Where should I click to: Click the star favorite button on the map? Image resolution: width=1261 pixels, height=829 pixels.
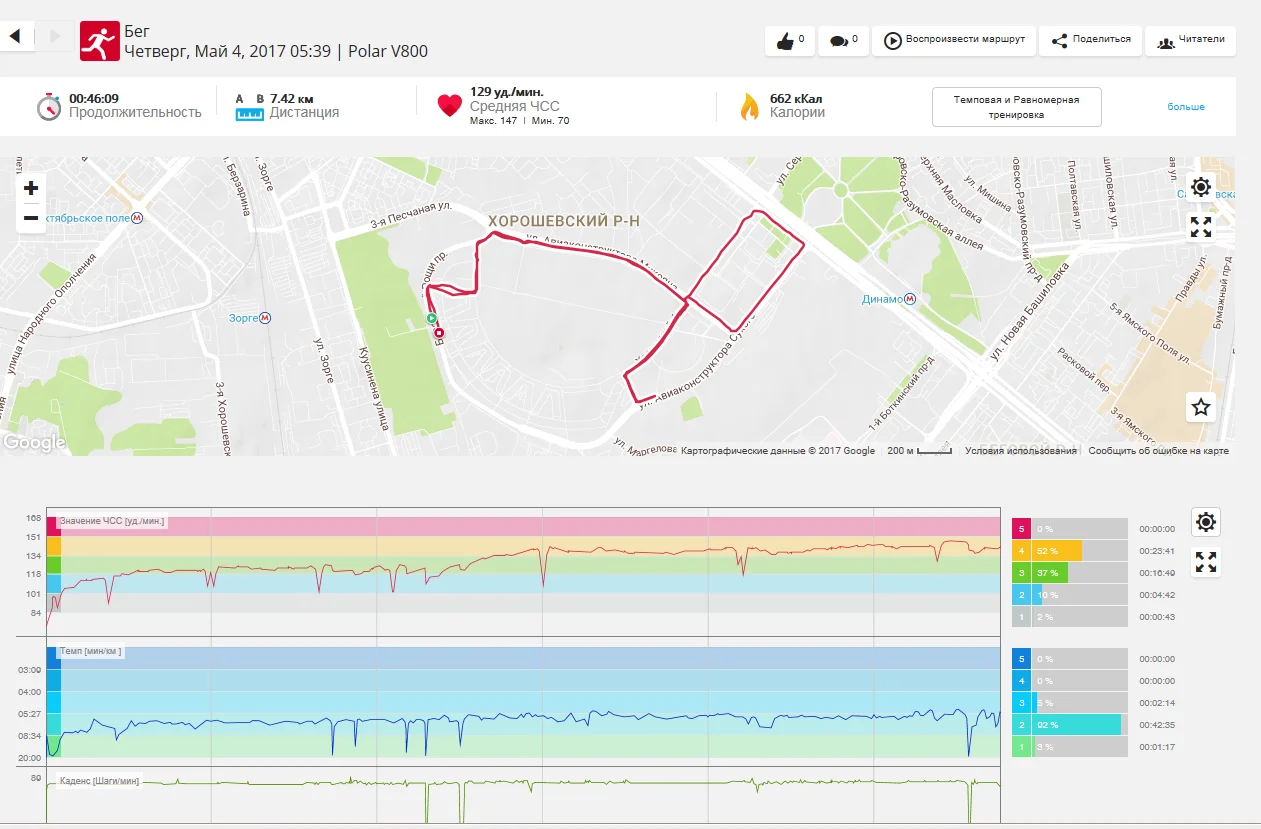[1201, 407]
